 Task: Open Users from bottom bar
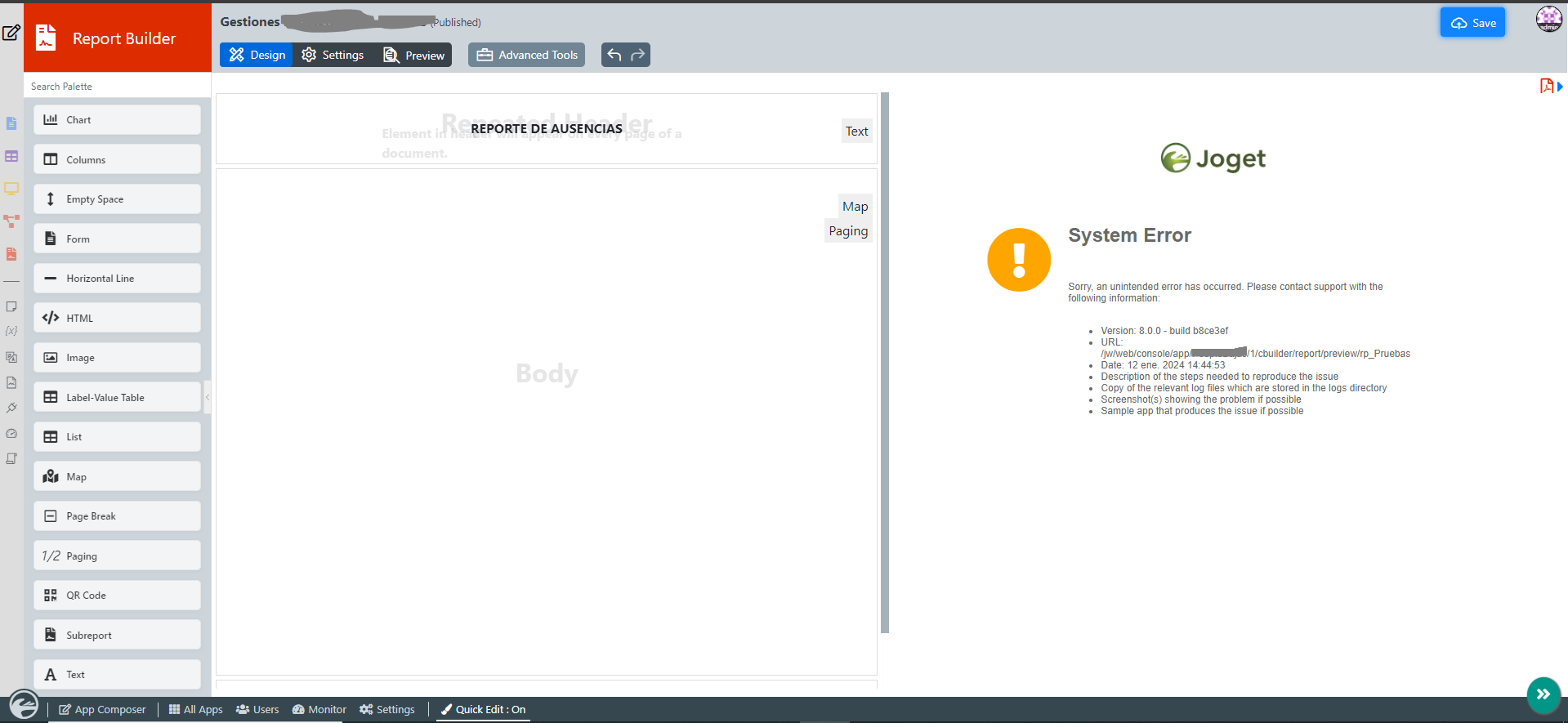(257, 709)
